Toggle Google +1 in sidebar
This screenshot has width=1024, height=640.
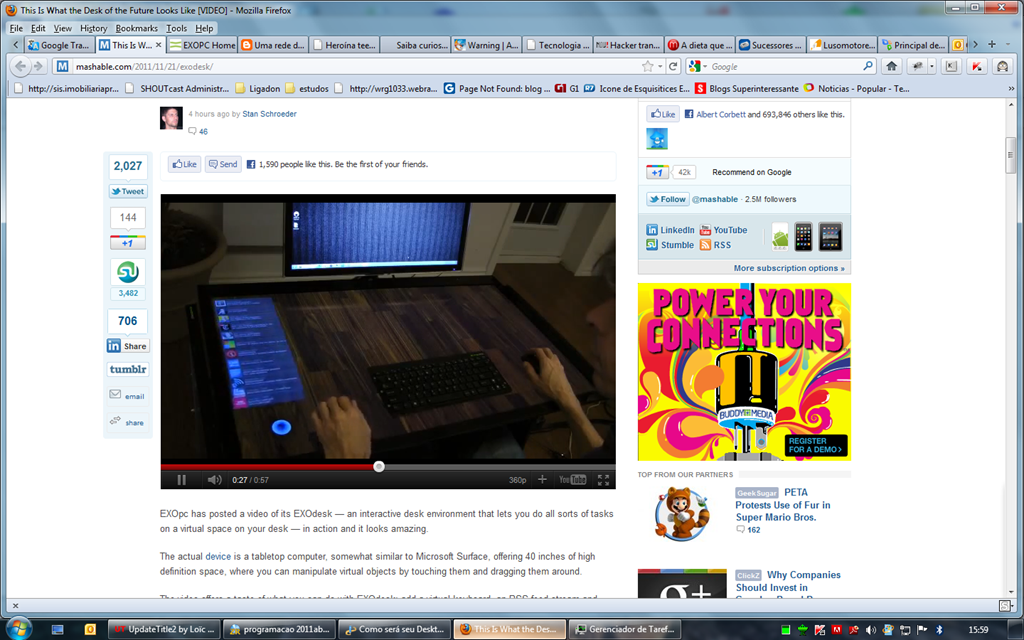[x=657, y=172]
